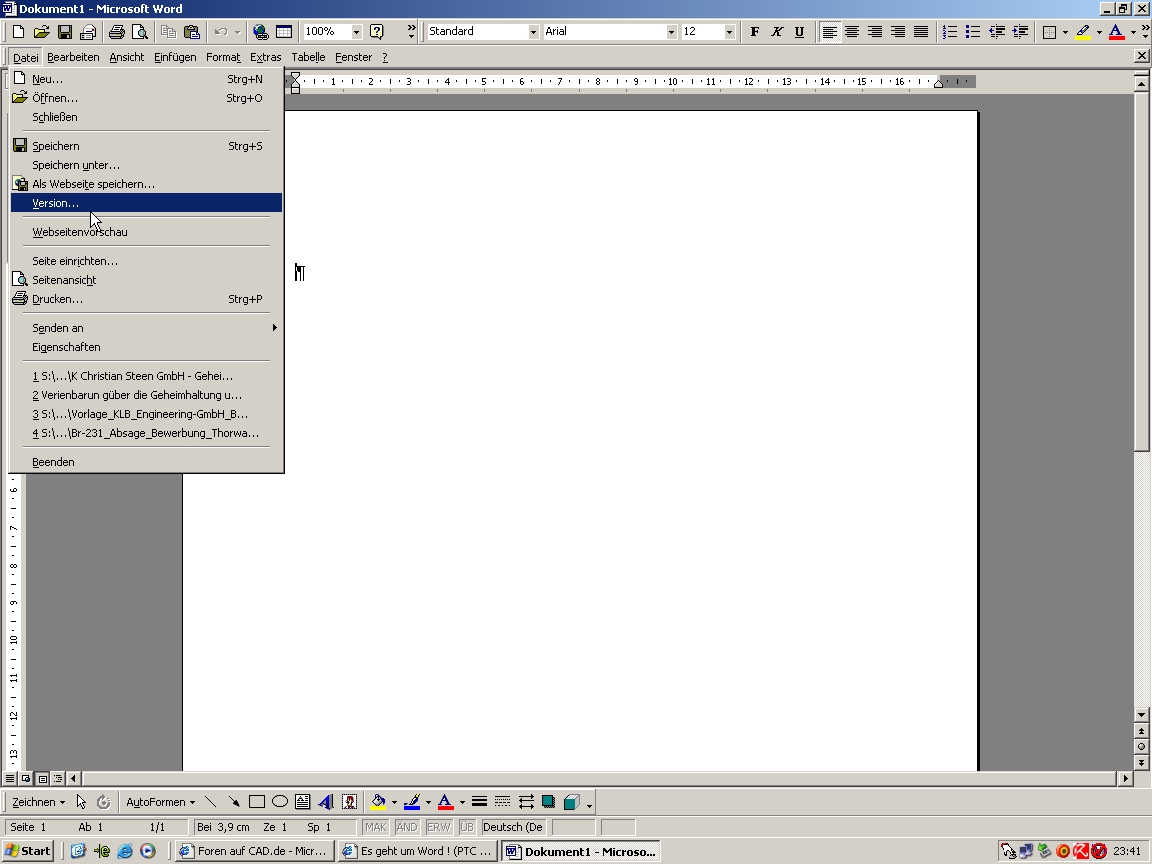This screenshot has height=864, width=1152.
Task: Click the open folder toolbar icon
Action: point(41,32)
